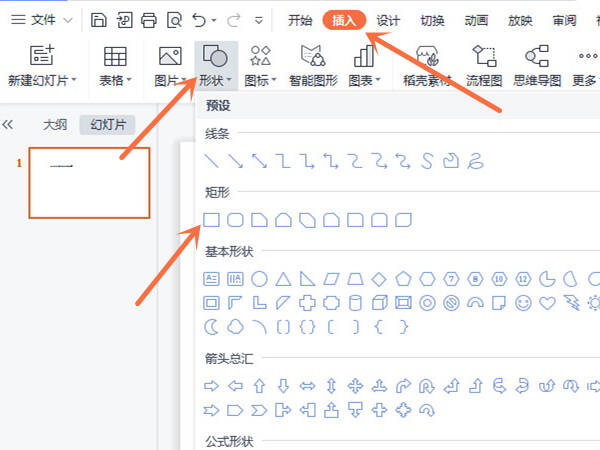600x450 pixels.
Task: Switch to the 审阅 tab
Action: pos(564,20)
